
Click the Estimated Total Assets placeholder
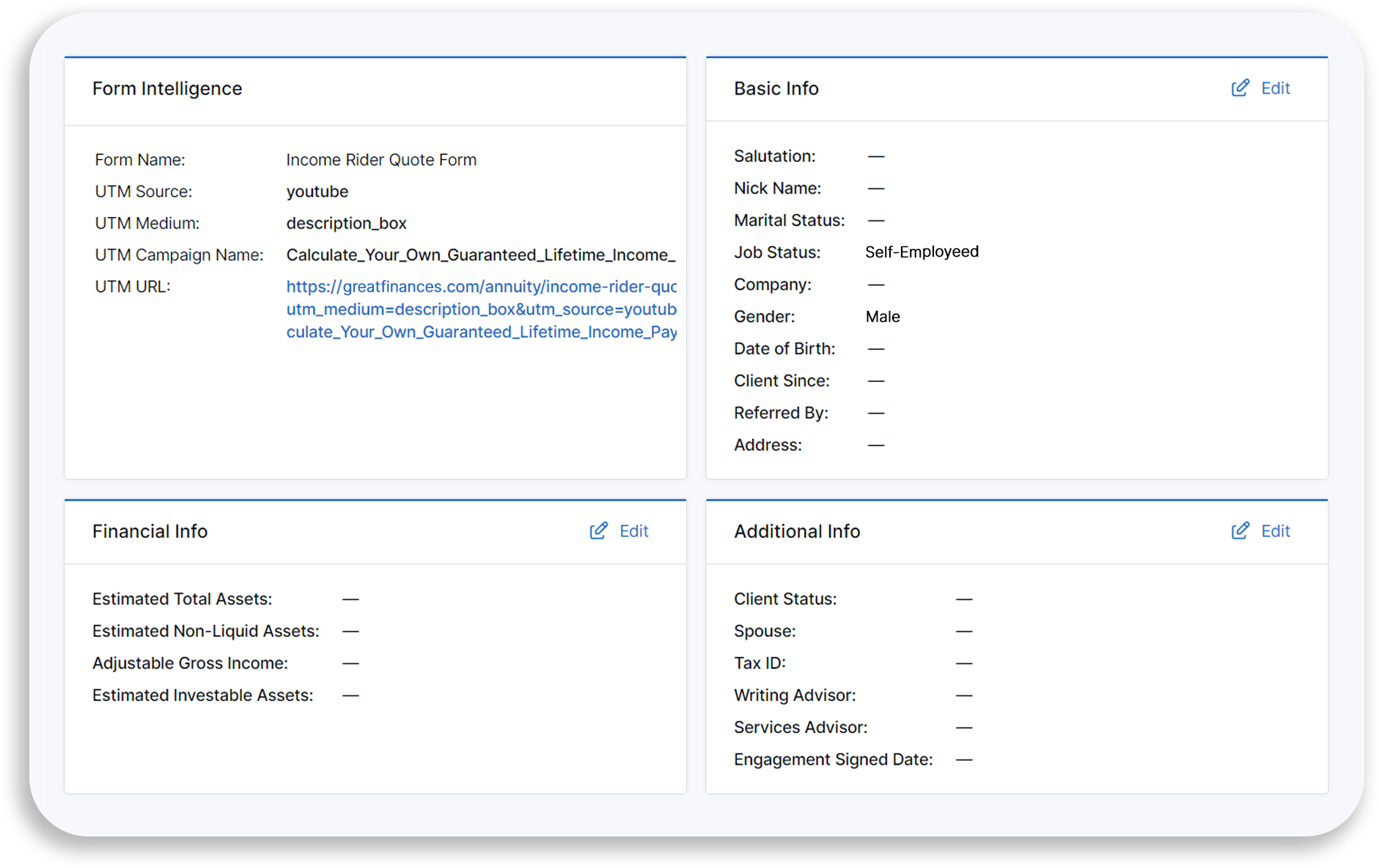pyautogui.click(x=351, y=598)
